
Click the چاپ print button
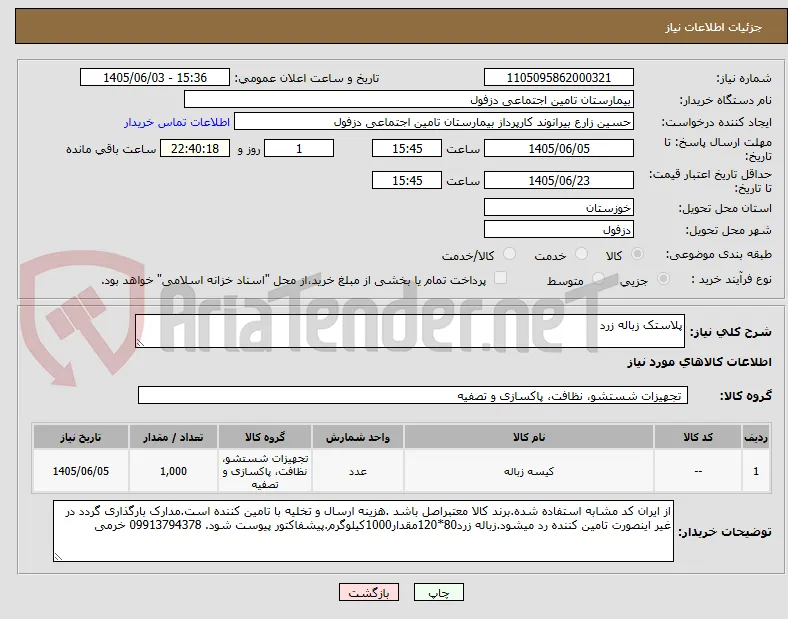pos(439,592)
